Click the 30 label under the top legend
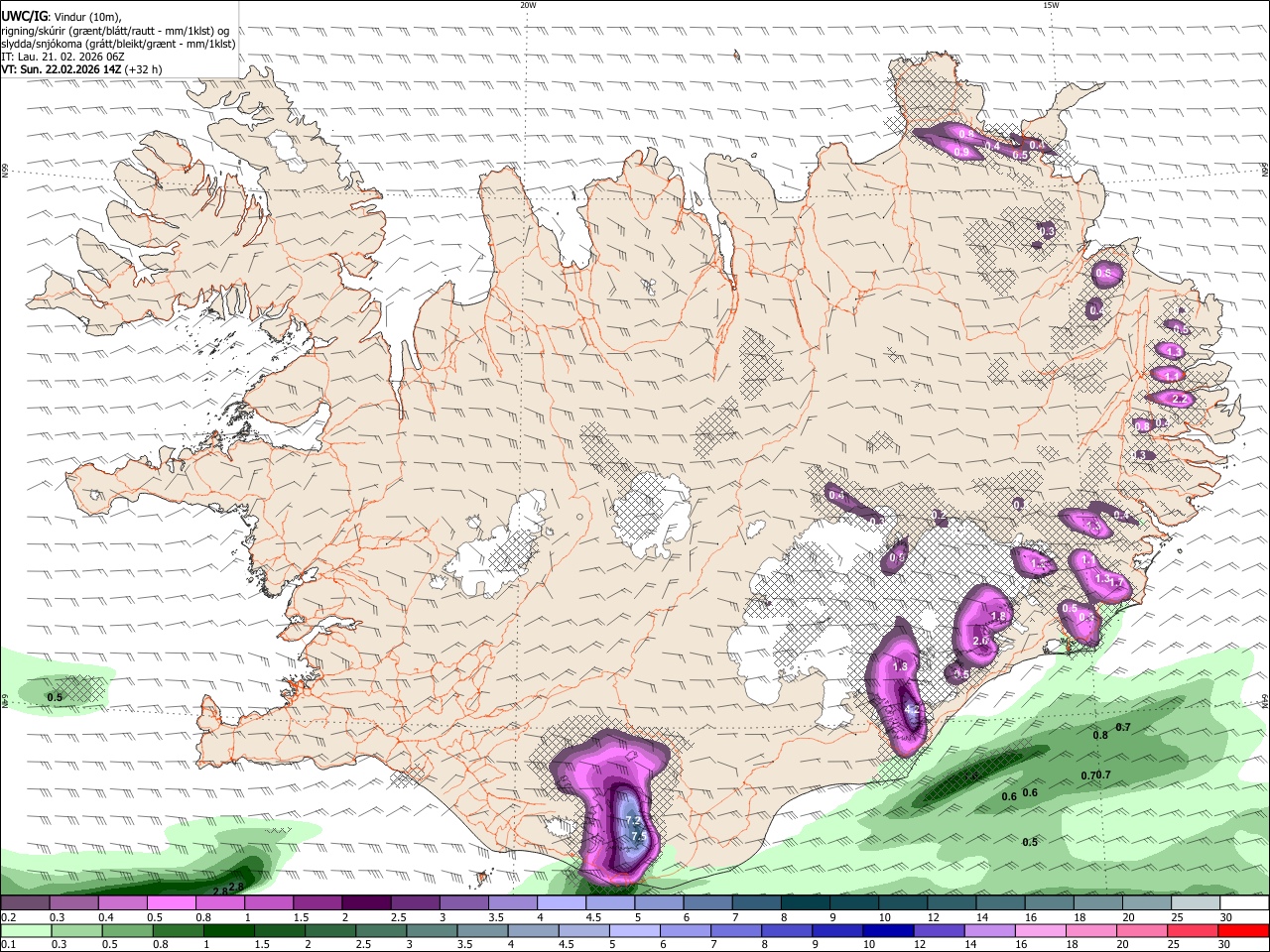This screenshot has height=952, width=1270. 1226,917
